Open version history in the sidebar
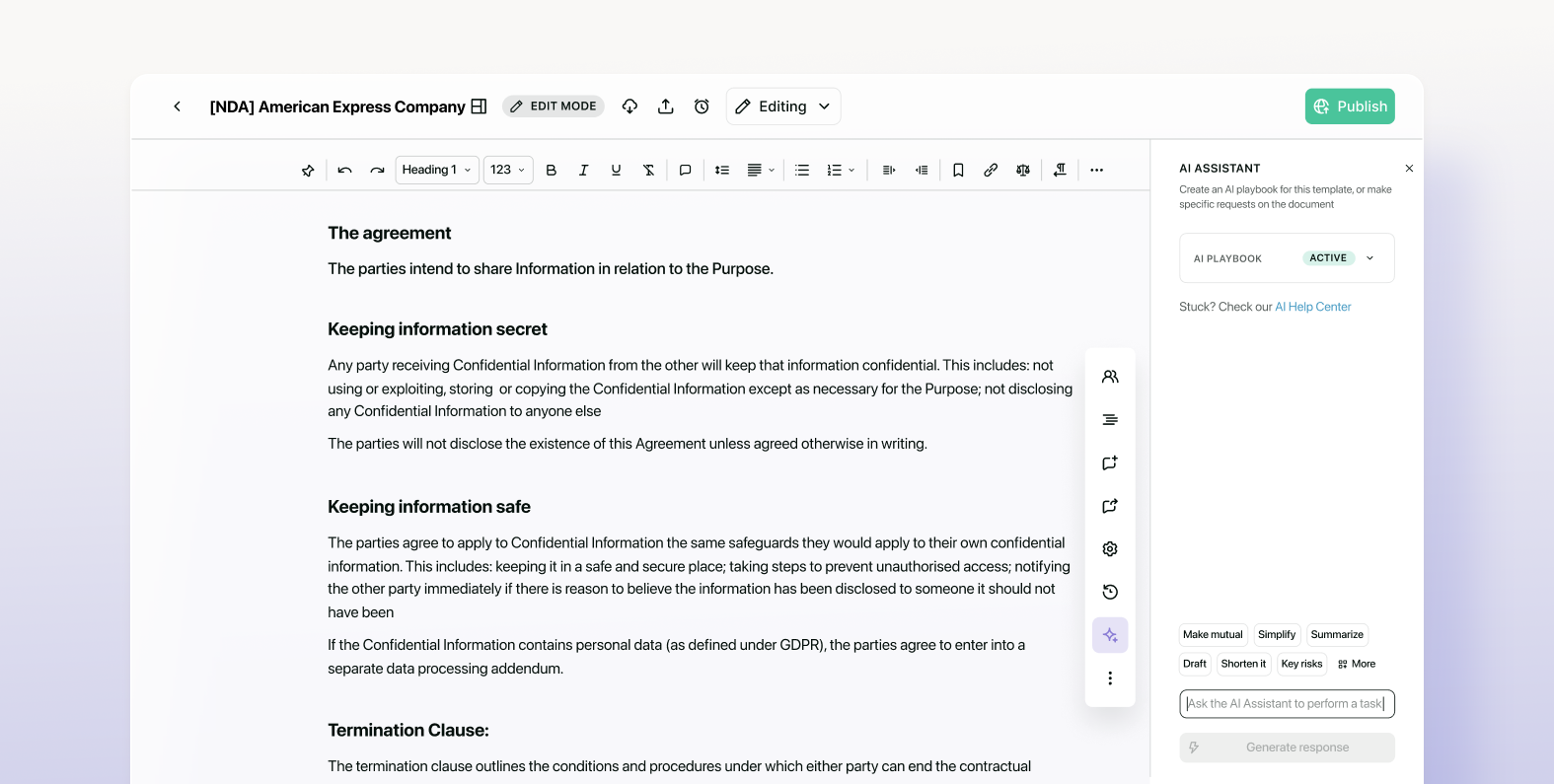 (1110, 592)
